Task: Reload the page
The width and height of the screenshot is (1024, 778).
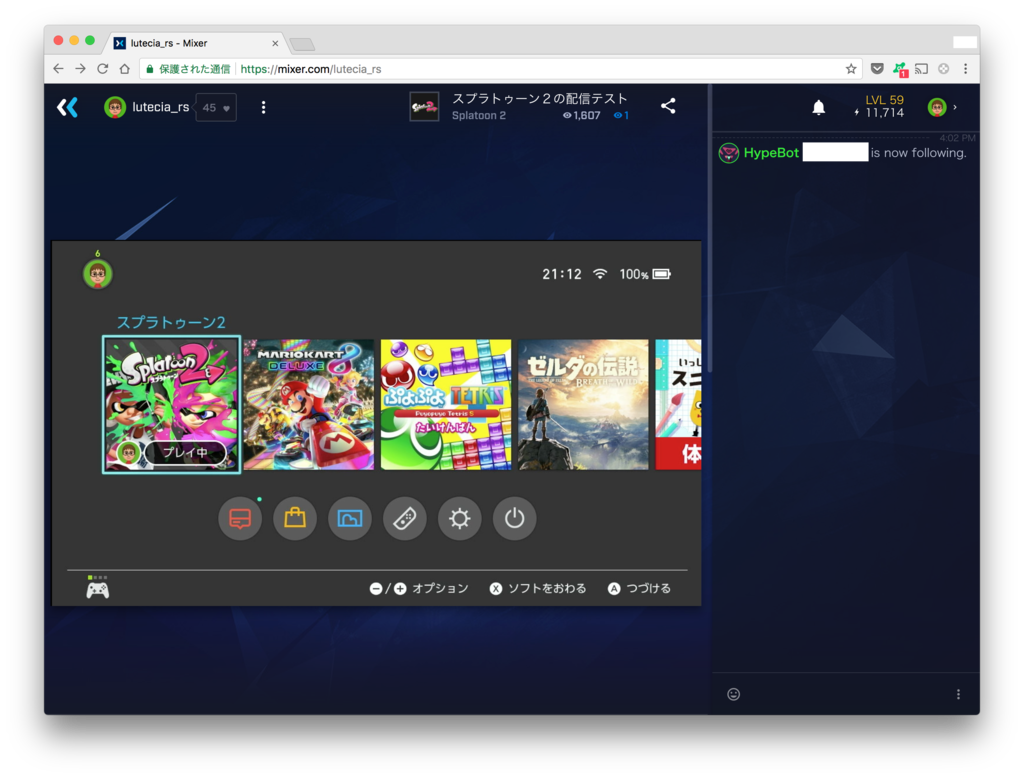Action: point(103,69)
